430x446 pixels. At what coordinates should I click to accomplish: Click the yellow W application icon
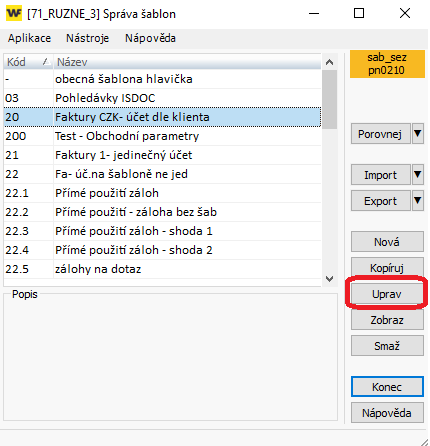14,13
